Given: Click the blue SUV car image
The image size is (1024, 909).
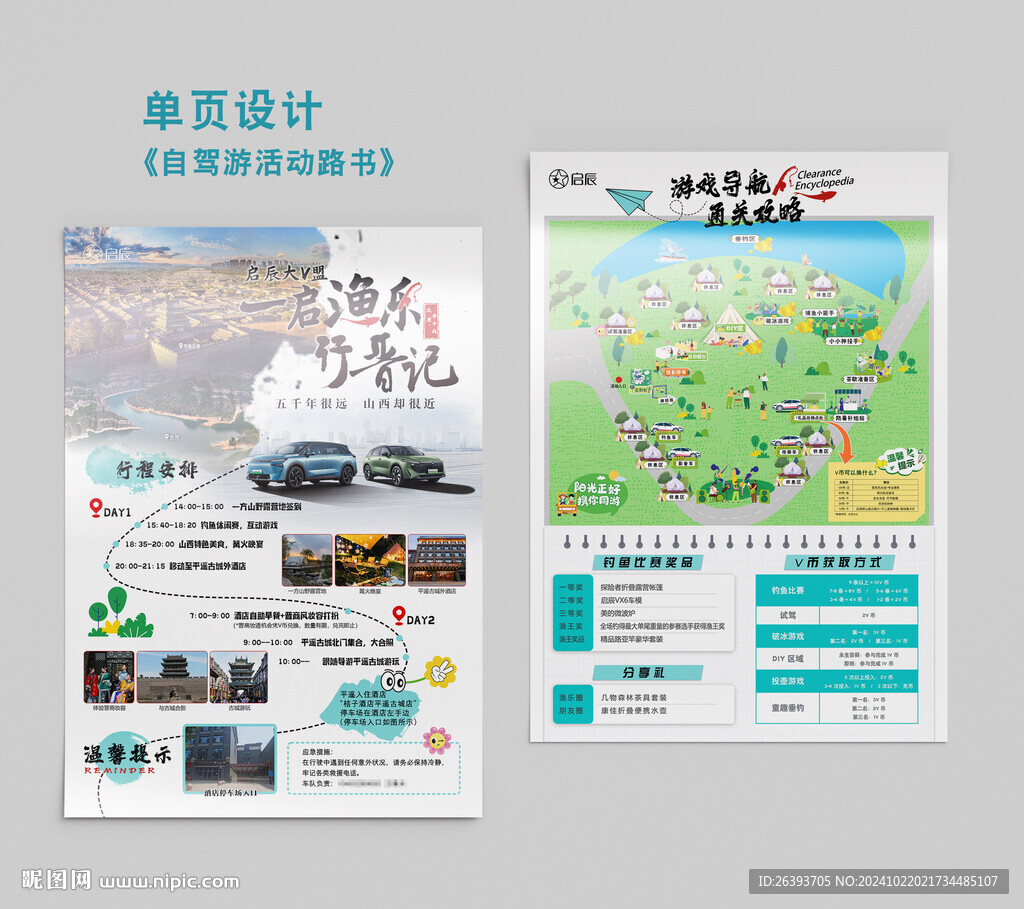Looking at the screenshot, I should (302, 465).
